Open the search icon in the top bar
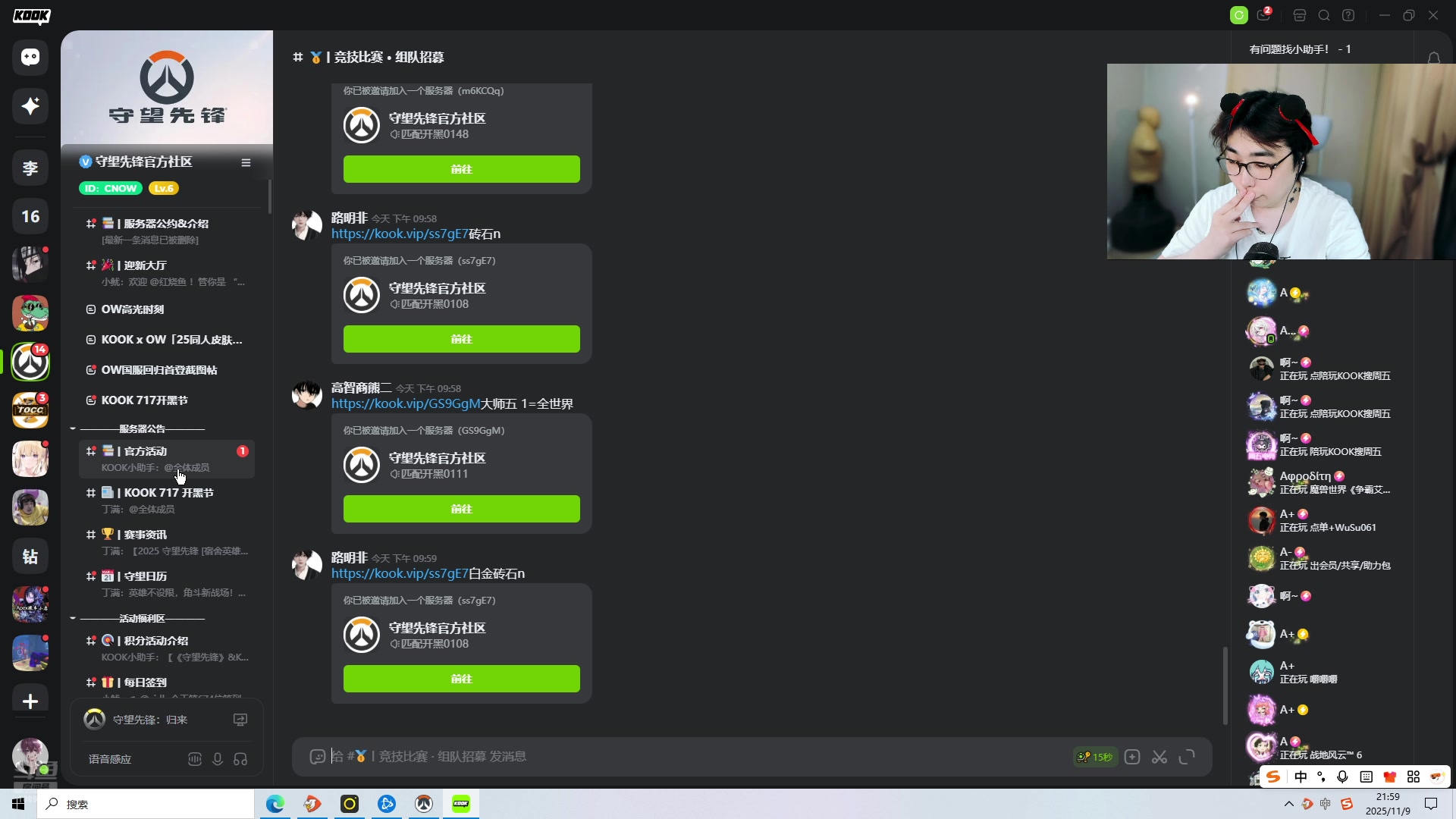 (x=1324, y=15)
